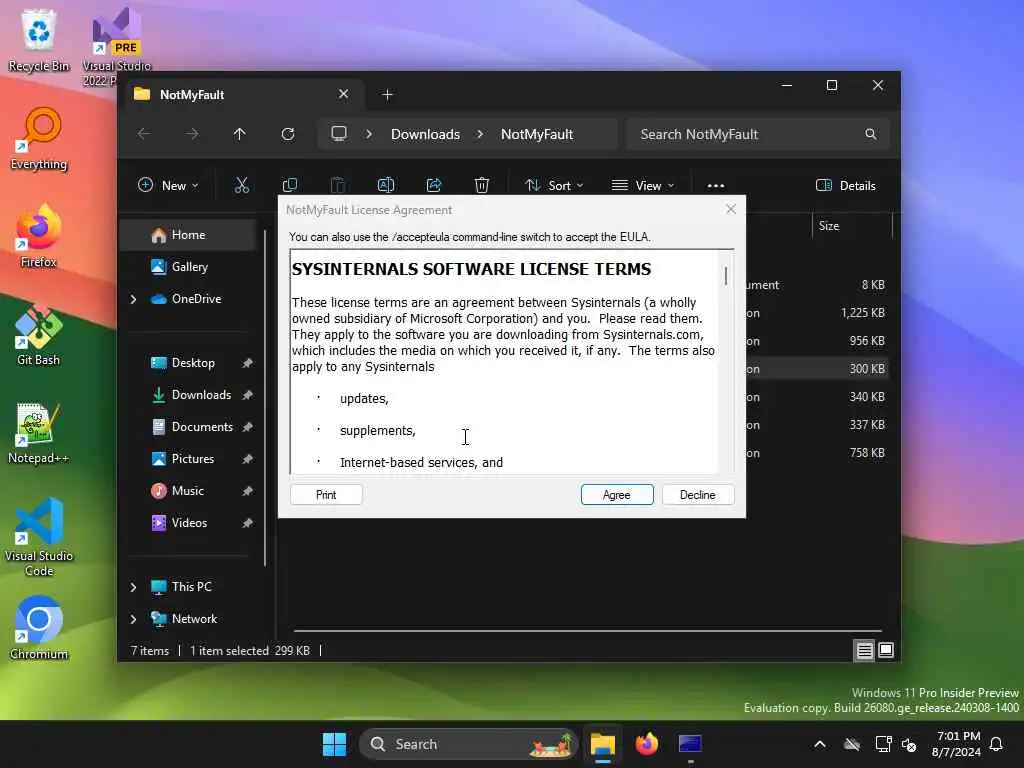Close the NotMyFault tab
Image resolution: width=1024 pixels, height=768 pixels.
[x=344, y=95]
